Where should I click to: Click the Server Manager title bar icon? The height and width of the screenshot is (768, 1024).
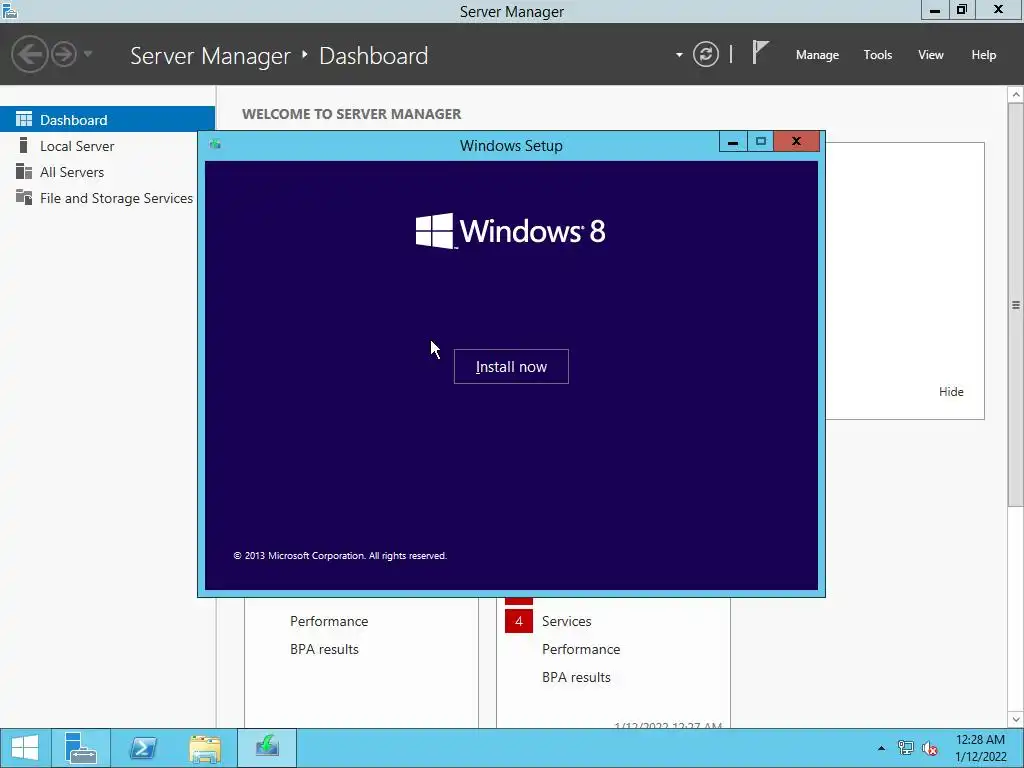(x=10, y=10)
